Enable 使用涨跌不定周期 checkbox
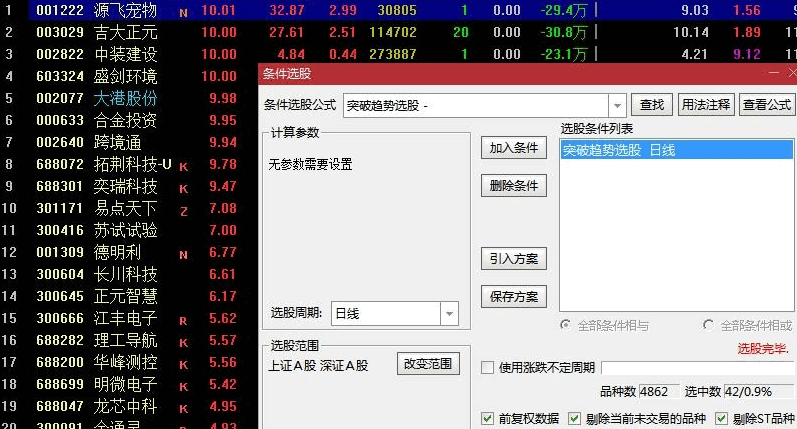Image resolution: width=797 pixels, height=429 pixels. coord(487,367)
